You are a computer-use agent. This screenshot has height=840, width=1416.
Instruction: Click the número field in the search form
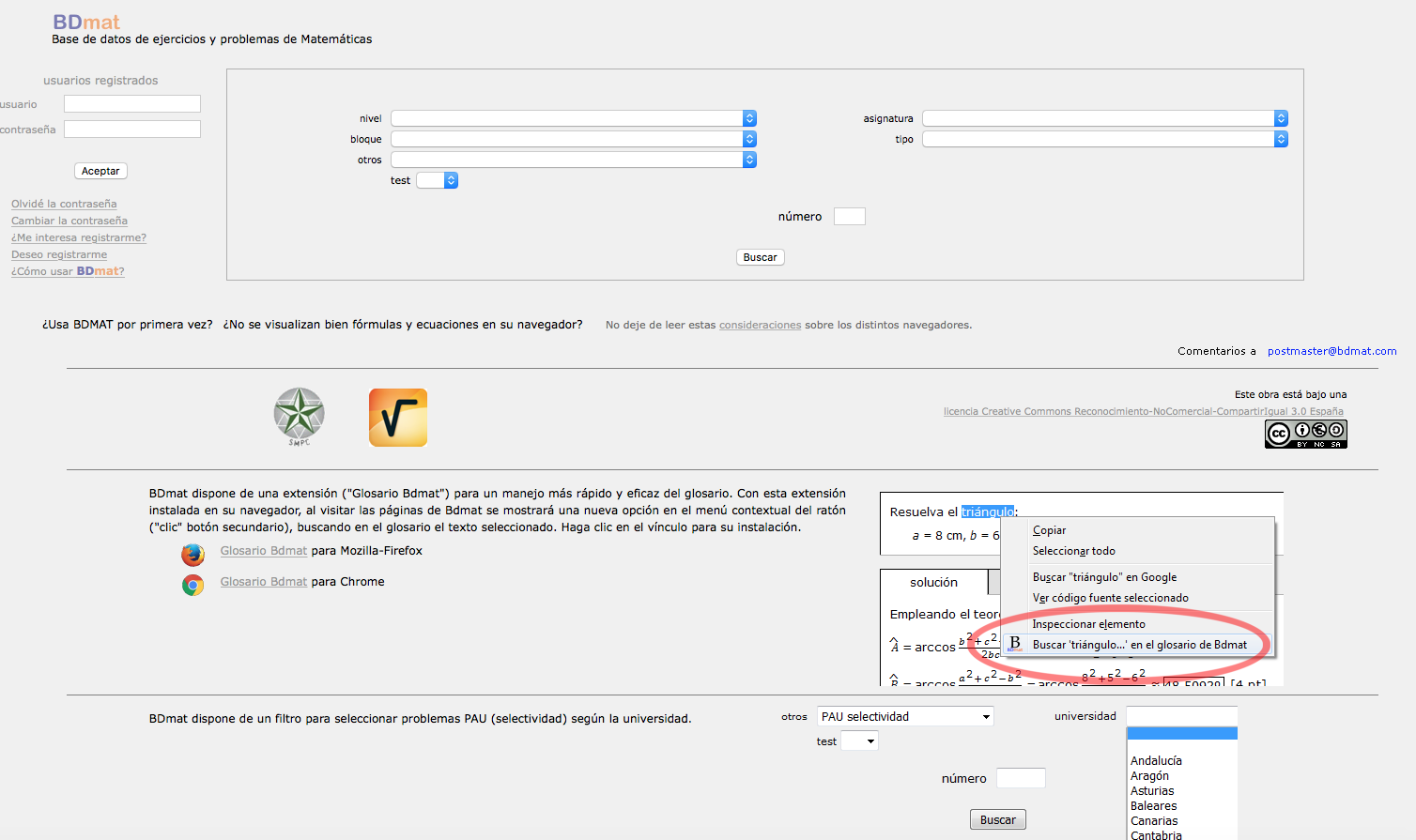850,217
